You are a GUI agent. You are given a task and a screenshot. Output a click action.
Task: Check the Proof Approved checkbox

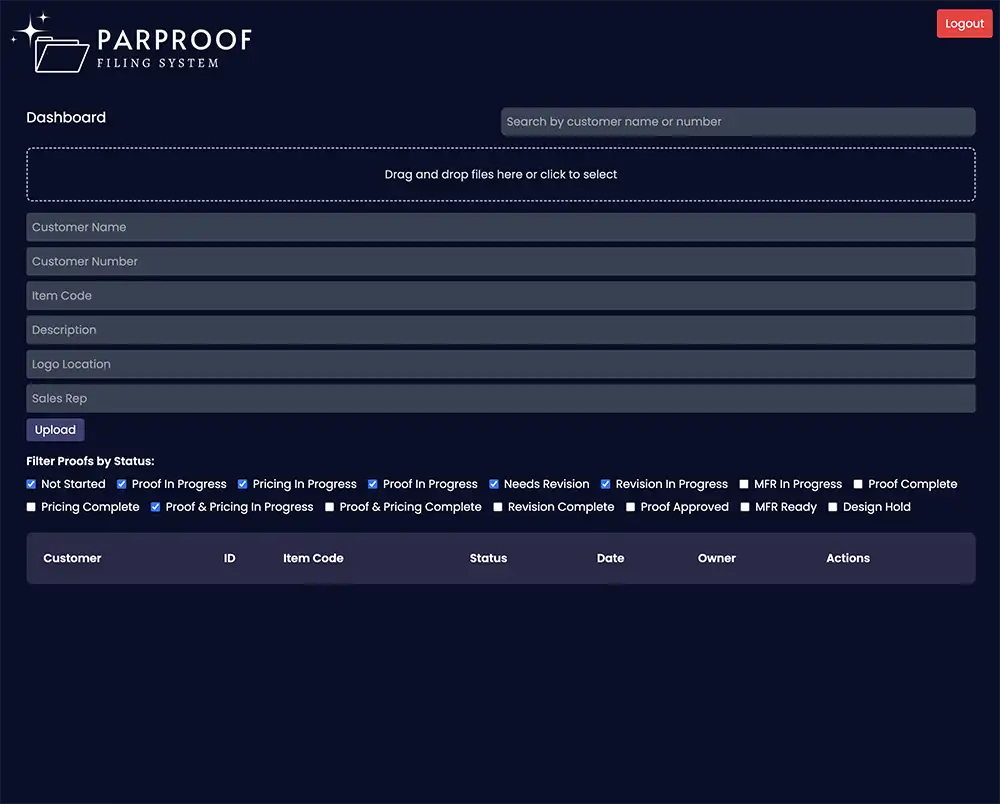tap(631, 507)
